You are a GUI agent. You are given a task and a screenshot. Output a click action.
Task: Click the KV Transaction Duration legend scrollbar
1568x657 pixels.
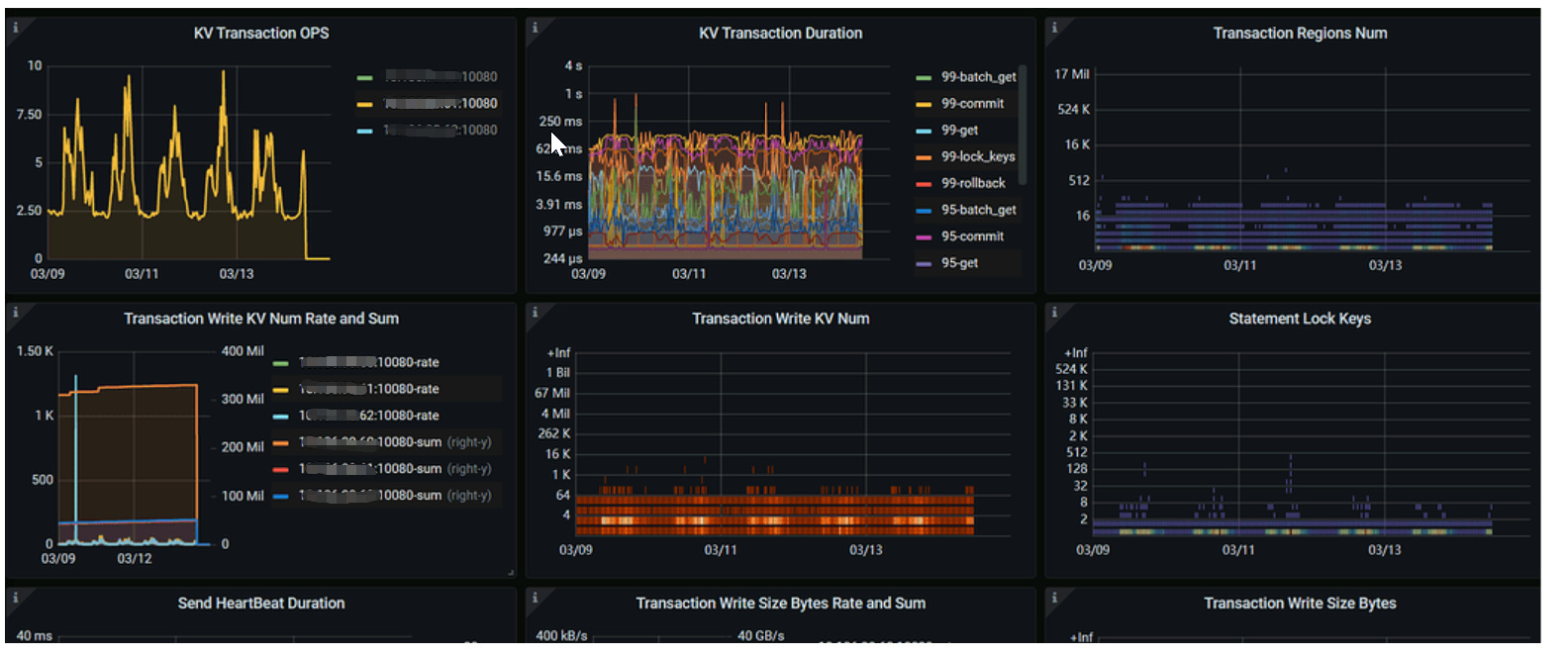tap(1023, 124)
